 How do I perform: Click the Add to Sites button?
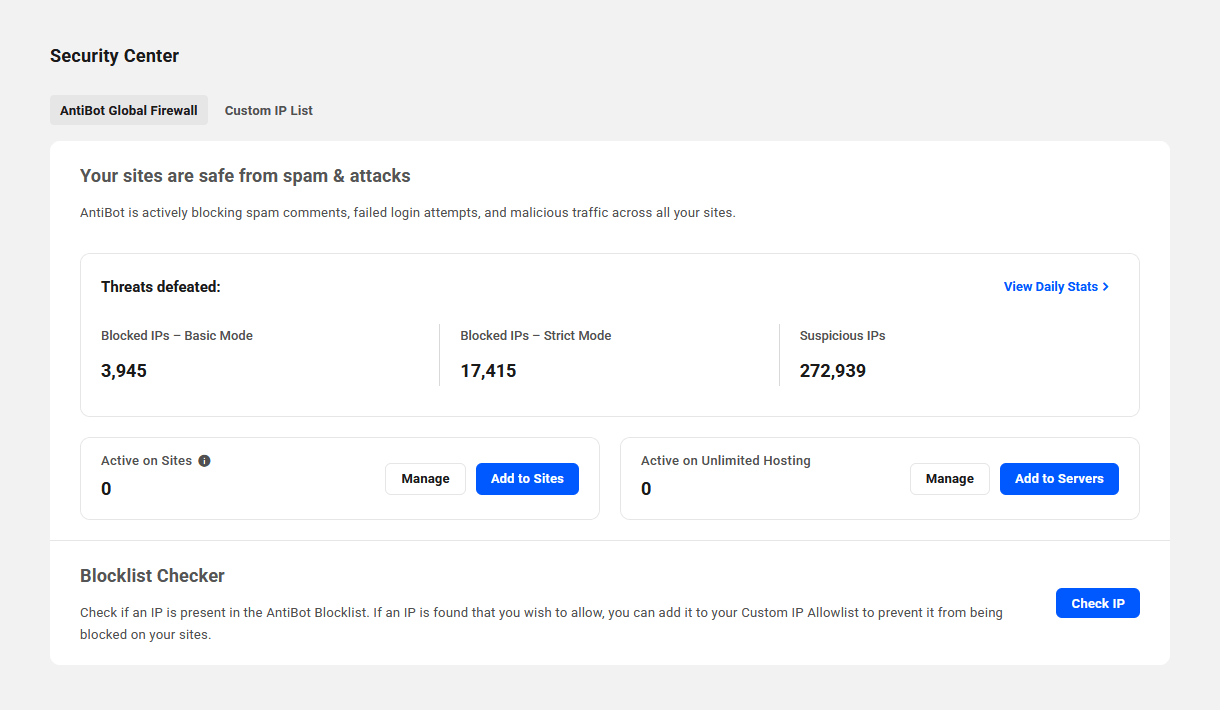527,479
